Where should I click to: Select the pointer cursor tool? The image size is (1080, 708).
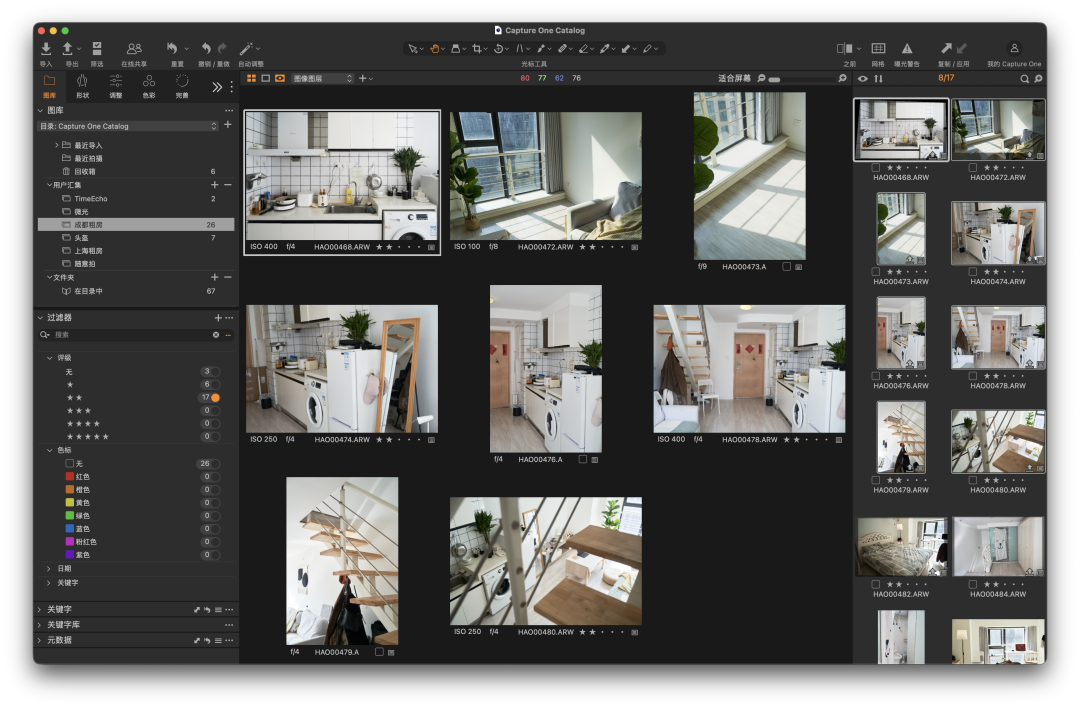pos(412,49)
